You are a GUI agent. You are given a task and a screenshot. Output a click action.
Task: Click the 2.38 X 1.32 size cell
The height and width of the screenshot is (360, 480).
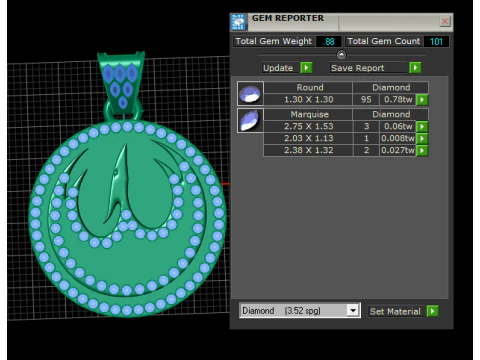point(309,150)
